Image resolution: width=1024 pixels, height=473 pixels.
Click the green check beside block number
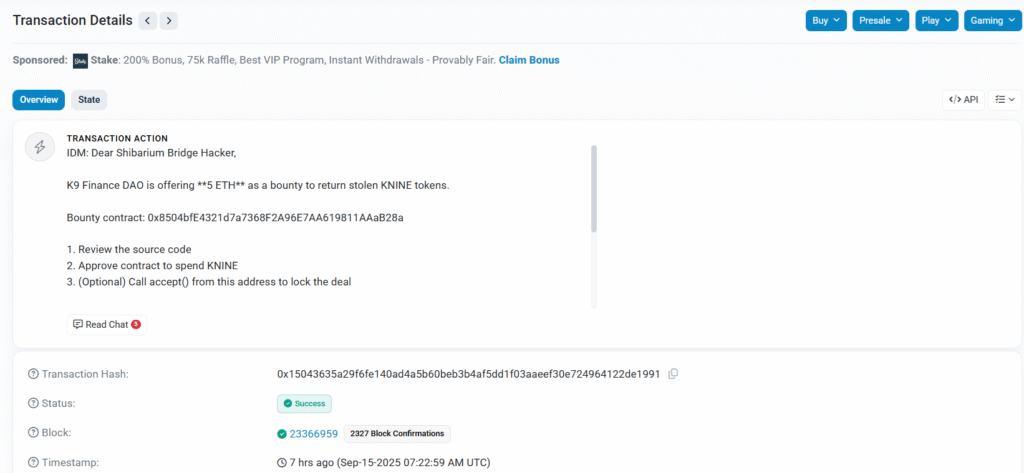click(281, 434)
